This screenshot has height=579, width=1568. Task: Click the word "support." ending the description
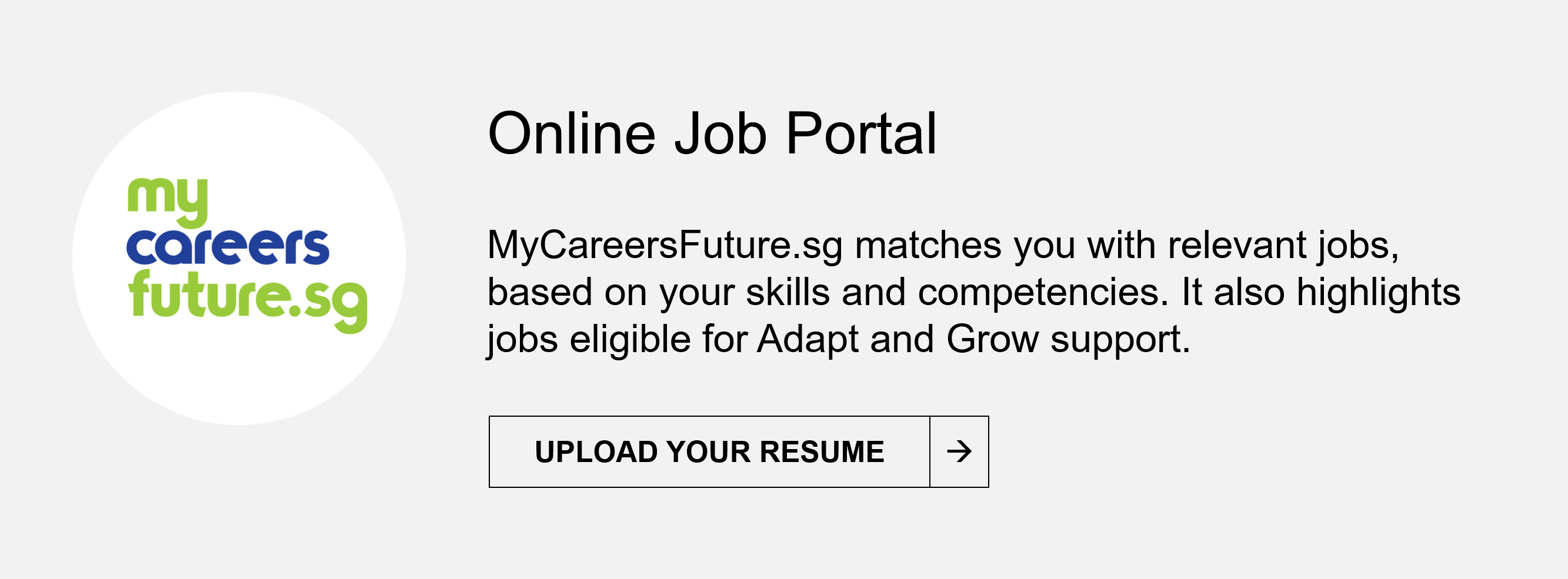click(1120, 339)
